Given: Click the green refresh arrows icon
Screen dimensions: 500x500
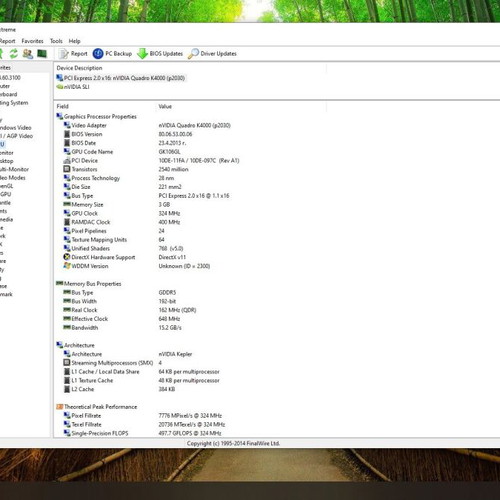Looking at the screenshot, I should pyautogui.click(x=14, y=54).
